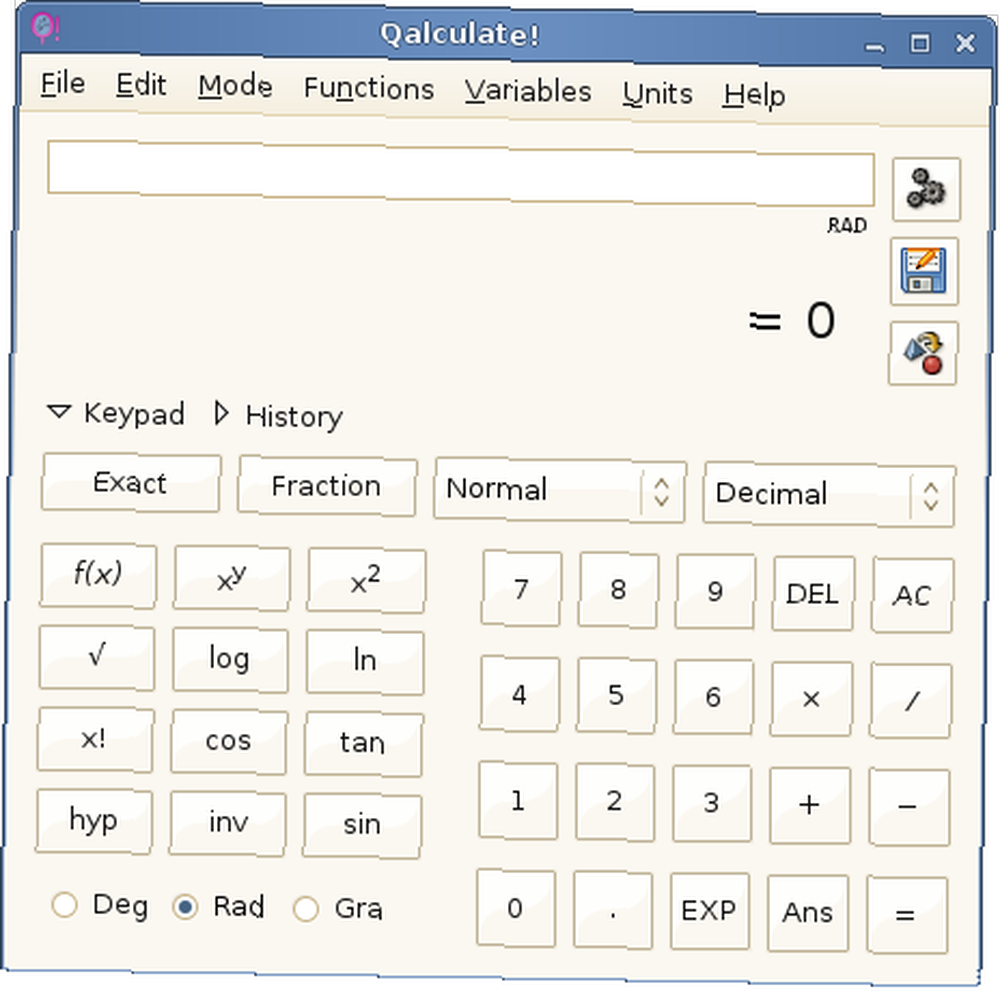Click the x to the power y button
Viewport: 1000px width, 991px height.
pos(232,578)
